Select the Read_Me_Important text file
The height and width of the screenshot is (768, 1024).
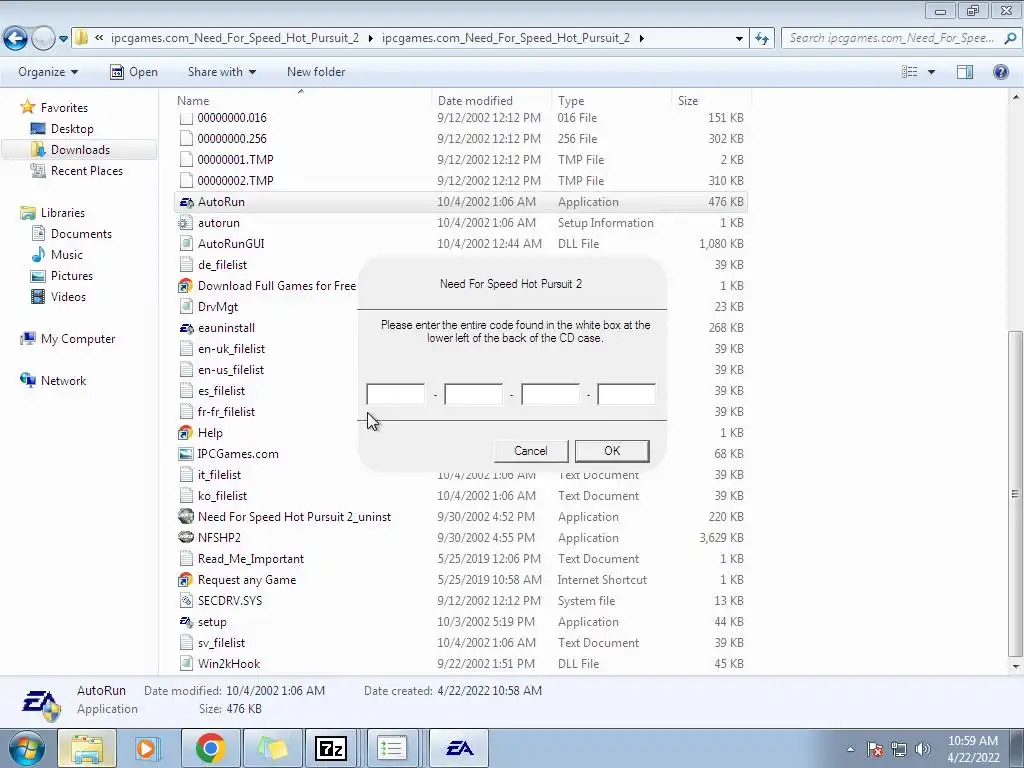(x=251, y=559)
